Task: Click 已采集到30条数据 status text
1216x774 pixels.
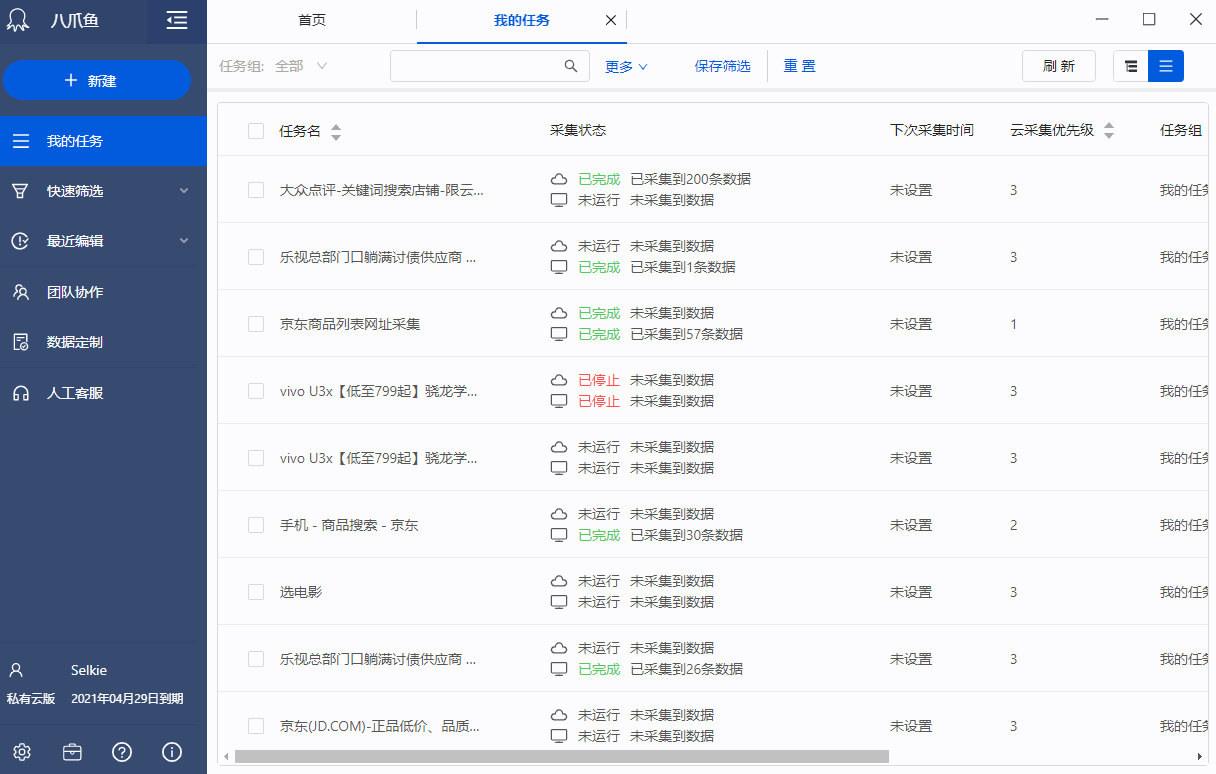Action: tap(686, 535)
